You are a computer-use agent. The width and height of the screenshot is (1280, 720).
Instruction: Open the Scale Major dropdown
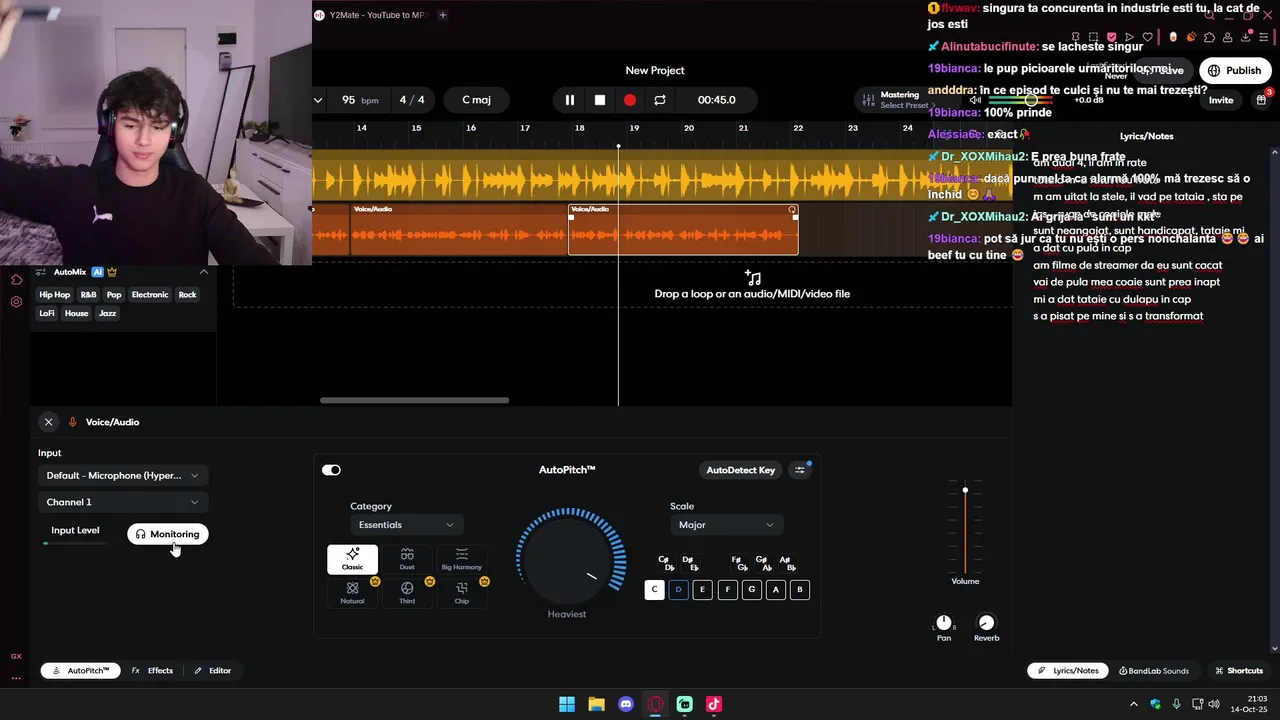pyautogui.click(x=726, y=525)
